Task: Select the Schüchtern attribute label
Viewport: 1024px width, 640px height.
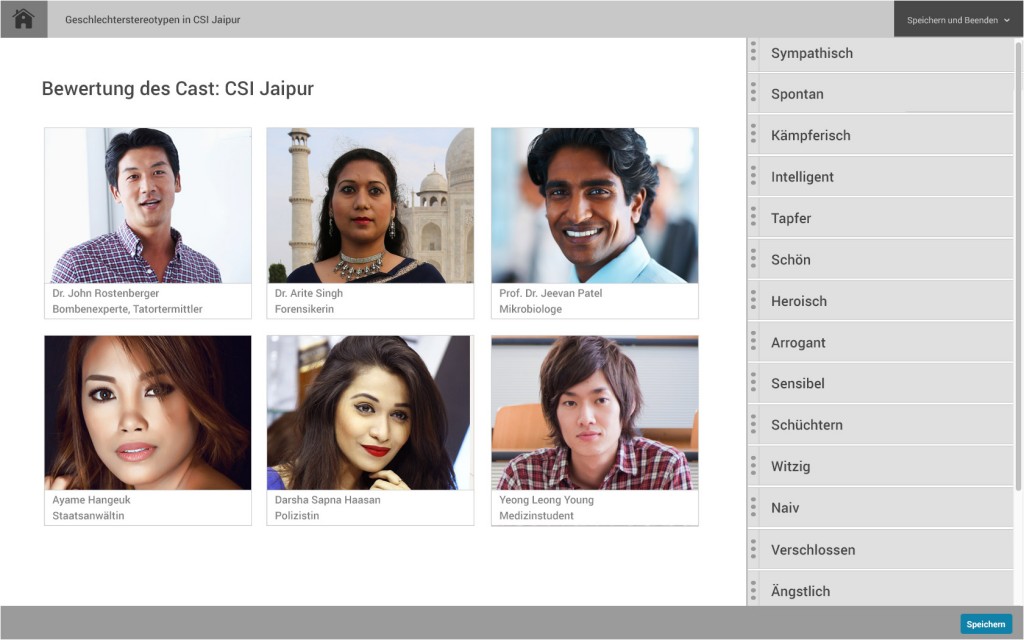Action: click(807, 425)
